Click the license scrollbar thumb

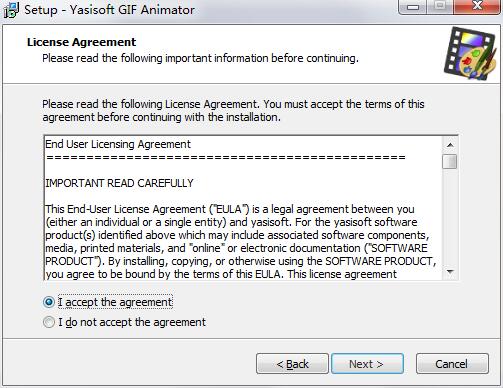(450, 161)
